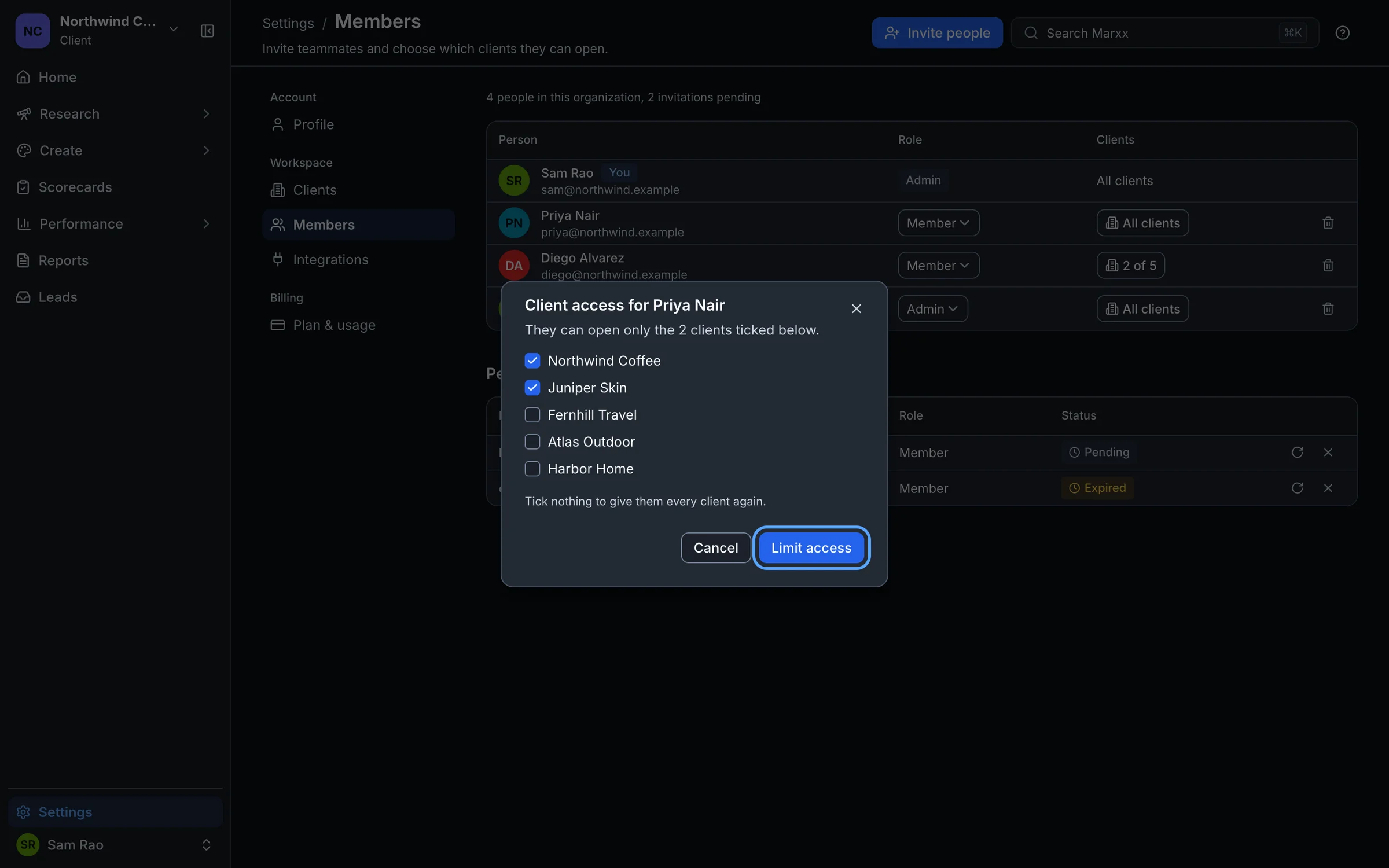Cancel the client access dialog
This screenshot has width=1389, height=868.
[x=715, y=547]
